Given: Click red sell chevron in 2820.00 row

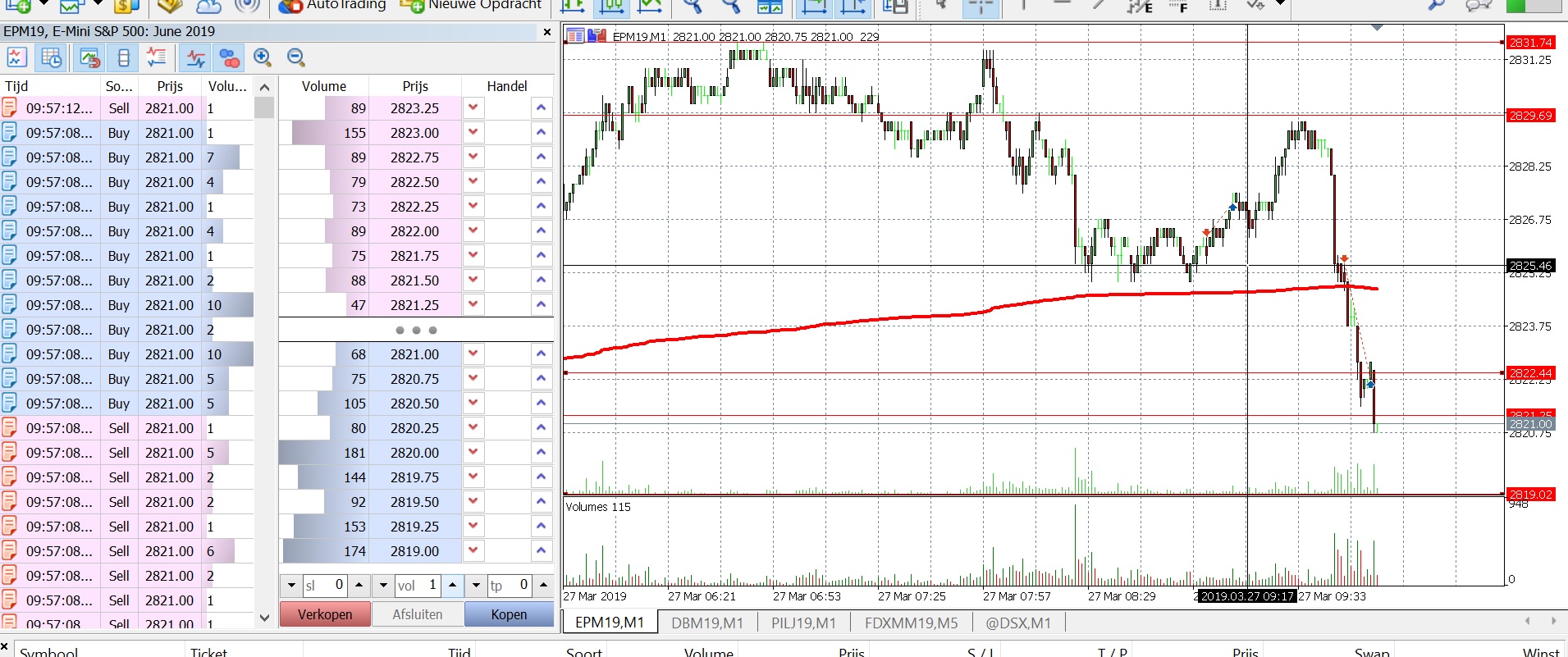Looking at the screenshot, I should click(473, 452).
